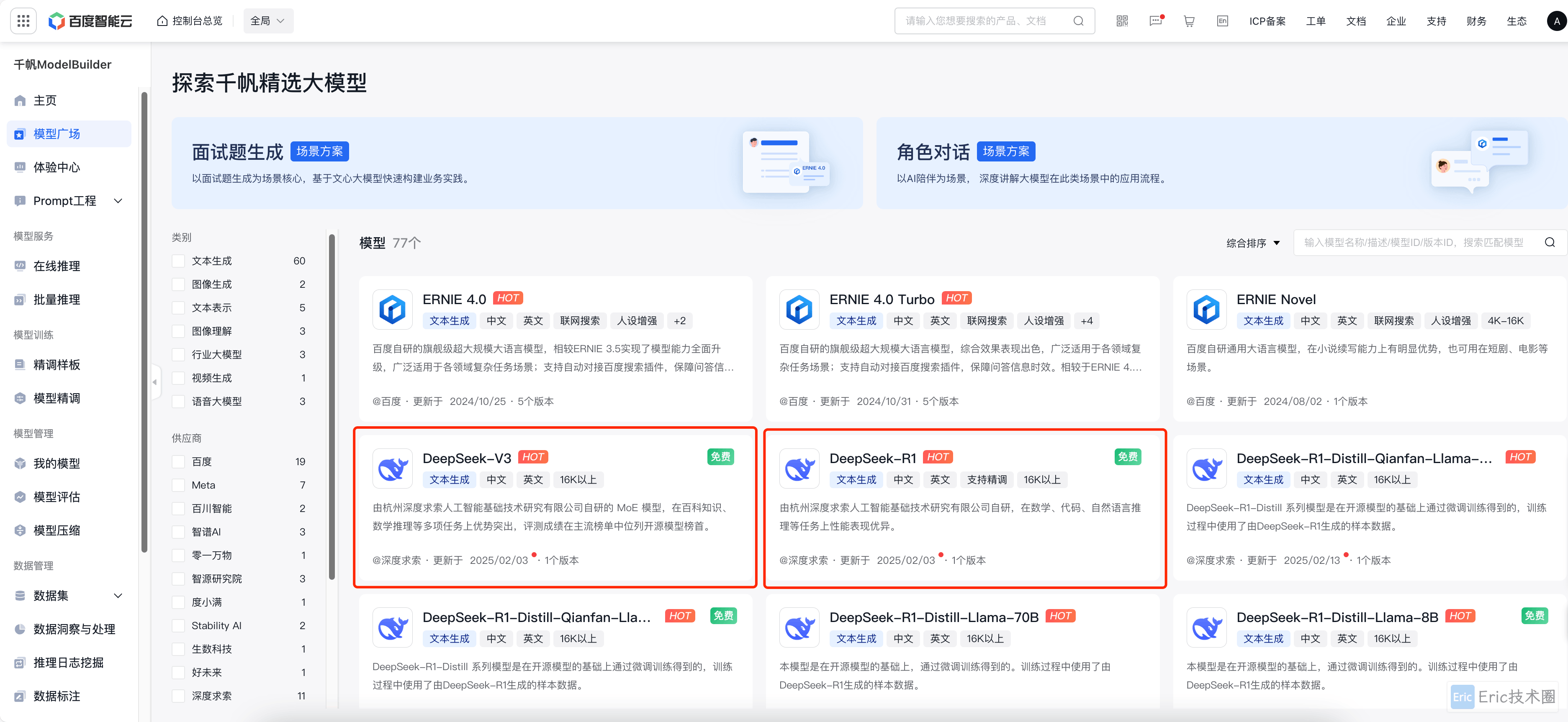
Task: Open the 全局 region dropdown
Action: (268, 20)
